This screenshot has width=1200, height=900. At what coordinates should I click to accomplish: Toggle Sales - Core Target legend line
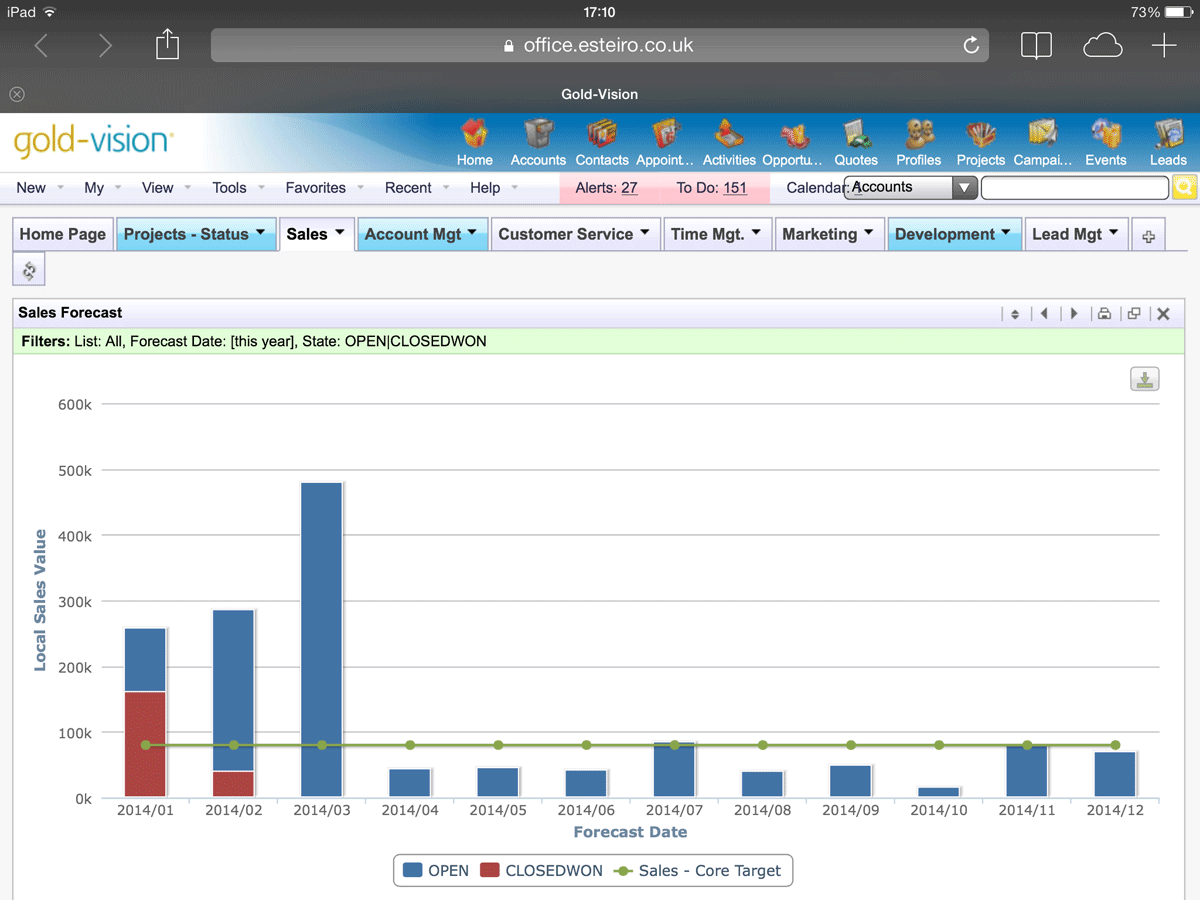tap(697, 871)
